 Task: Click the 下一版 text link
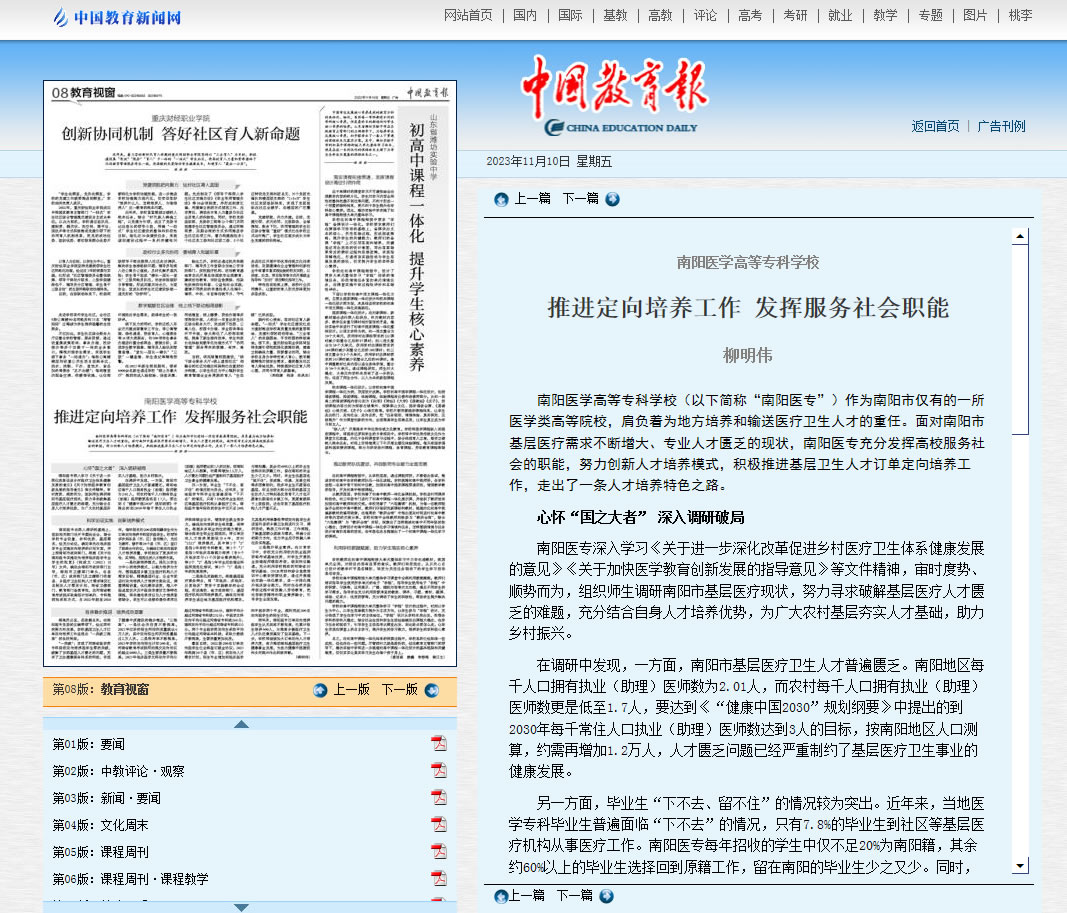click(x=399, y=690)
